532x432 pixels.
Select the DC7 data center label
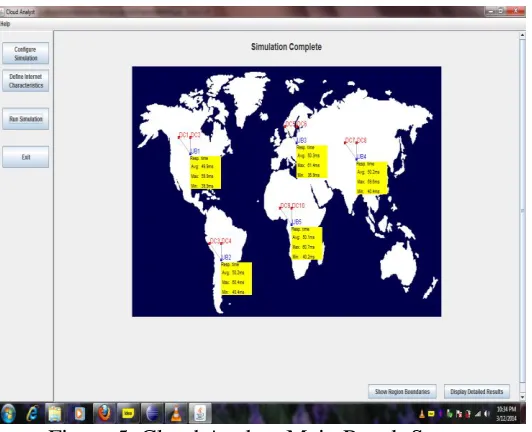[x=350, y=140]
